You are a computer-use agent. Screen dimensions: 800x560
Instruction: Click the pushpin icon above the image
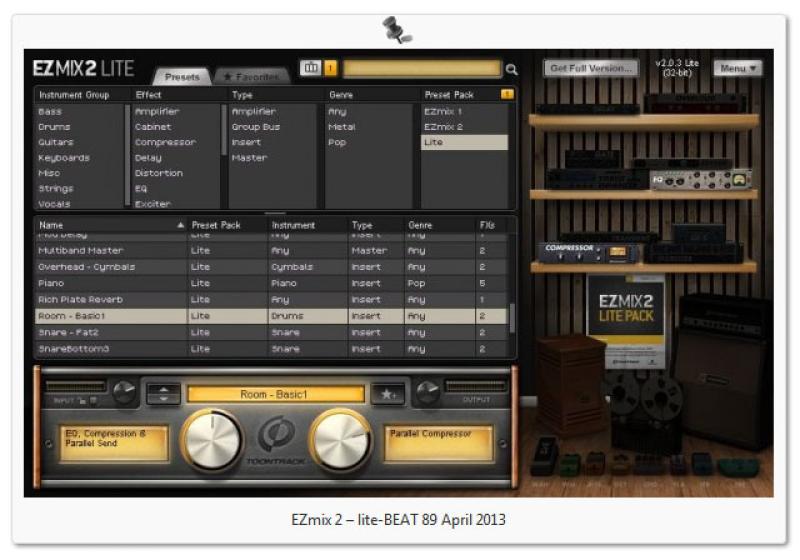[397, 30]
